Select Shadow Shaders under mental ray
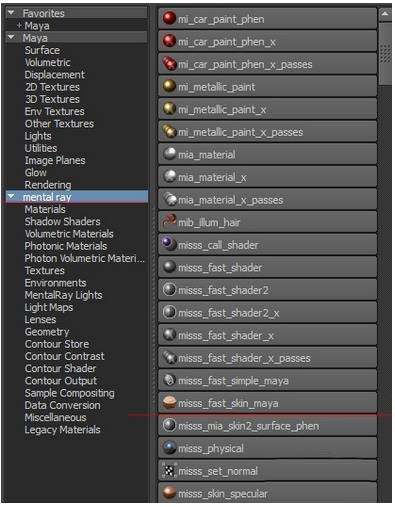This screenshot has height=507, width=395. (x=62, y=222)
